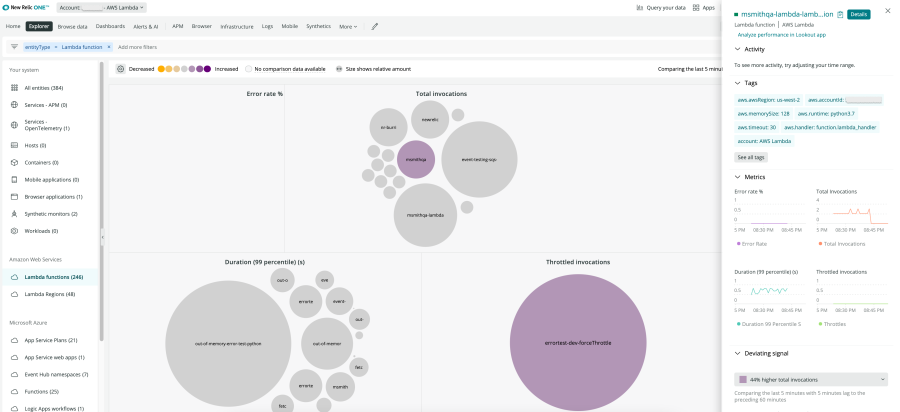Select Mobile applications (0)

tap(52, 180)
